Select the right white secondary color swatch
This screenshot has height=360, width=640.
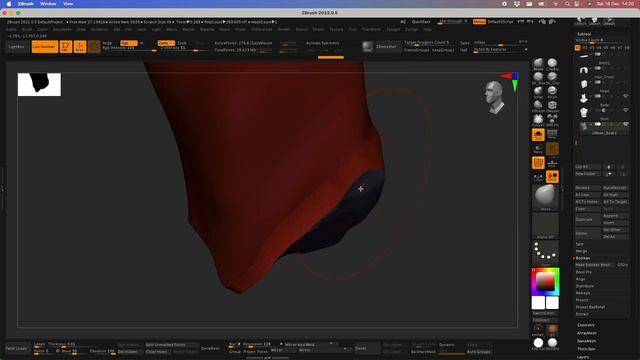(552, 303)
